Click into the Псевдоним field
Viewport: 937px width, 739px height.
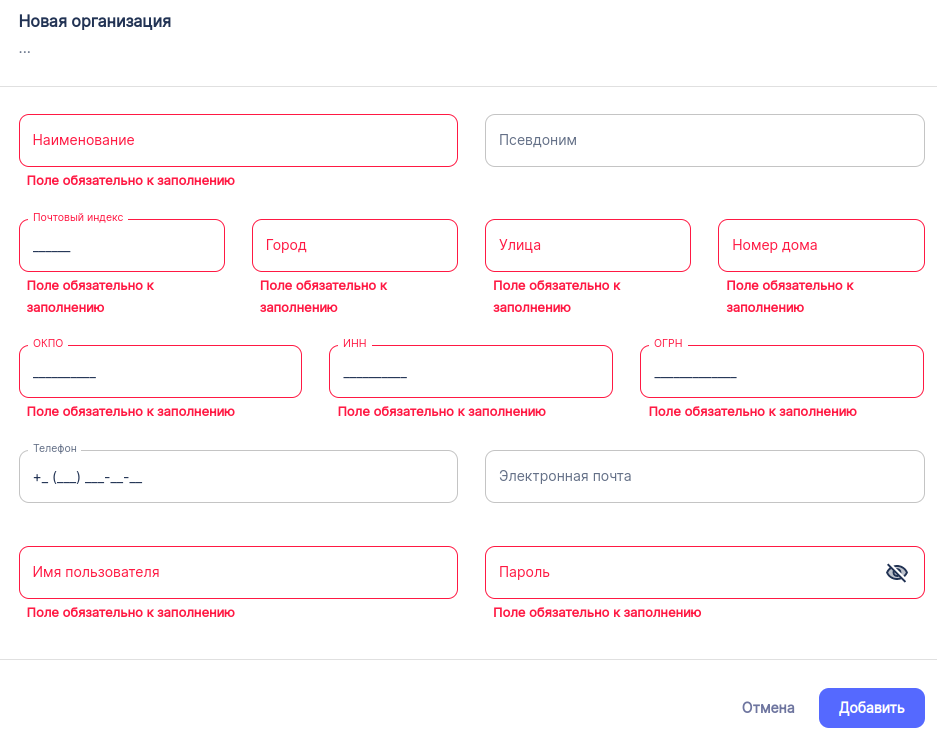704,140
